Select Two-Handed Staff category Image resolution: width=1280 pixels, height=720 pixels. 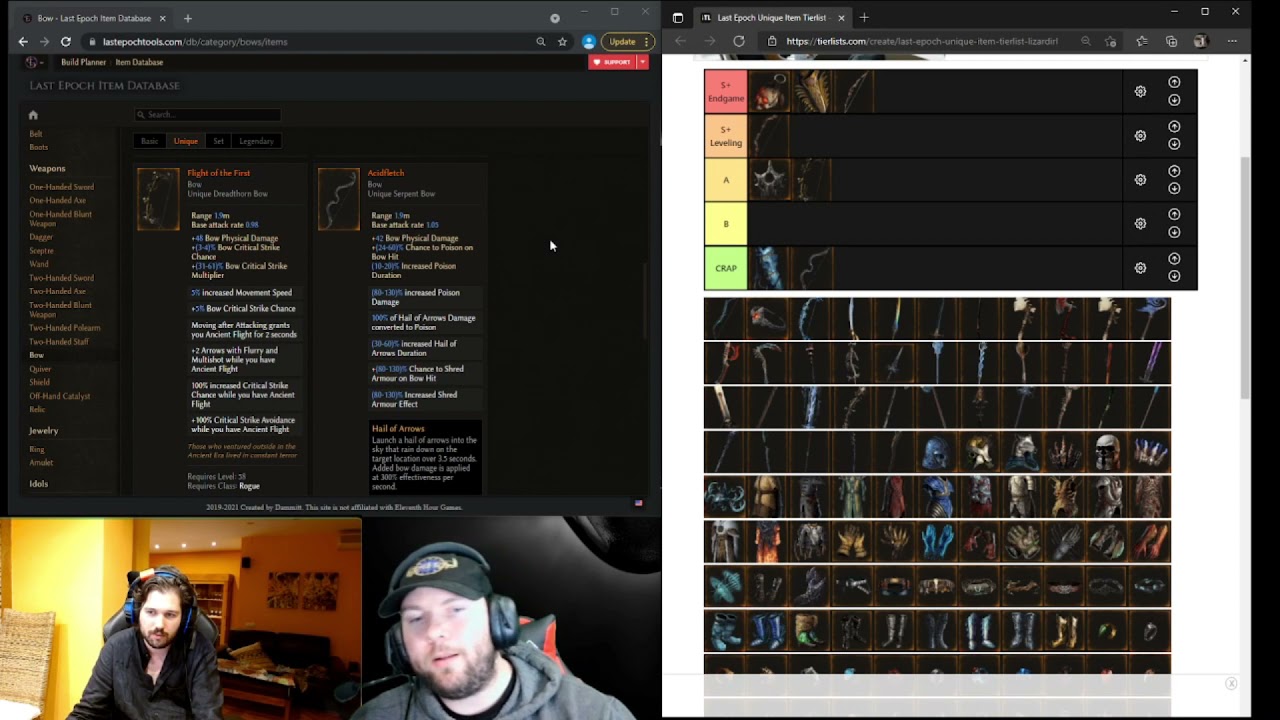pos(59,342)
